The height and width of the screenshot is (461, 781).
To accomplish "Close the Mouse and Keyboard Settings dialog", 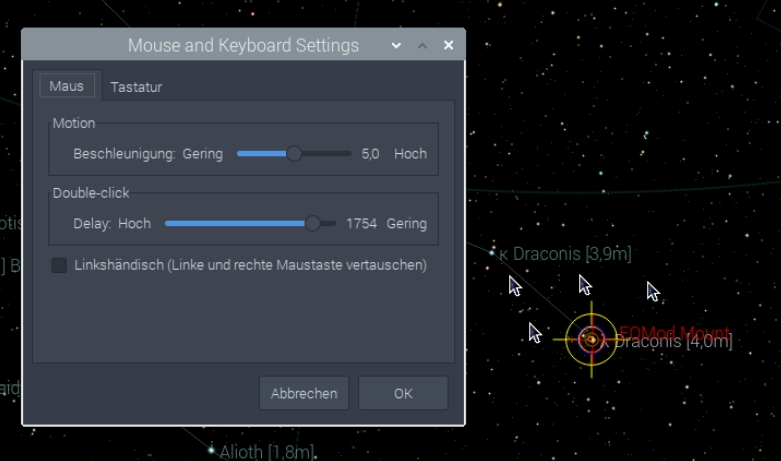I will [x=448, y=45].
